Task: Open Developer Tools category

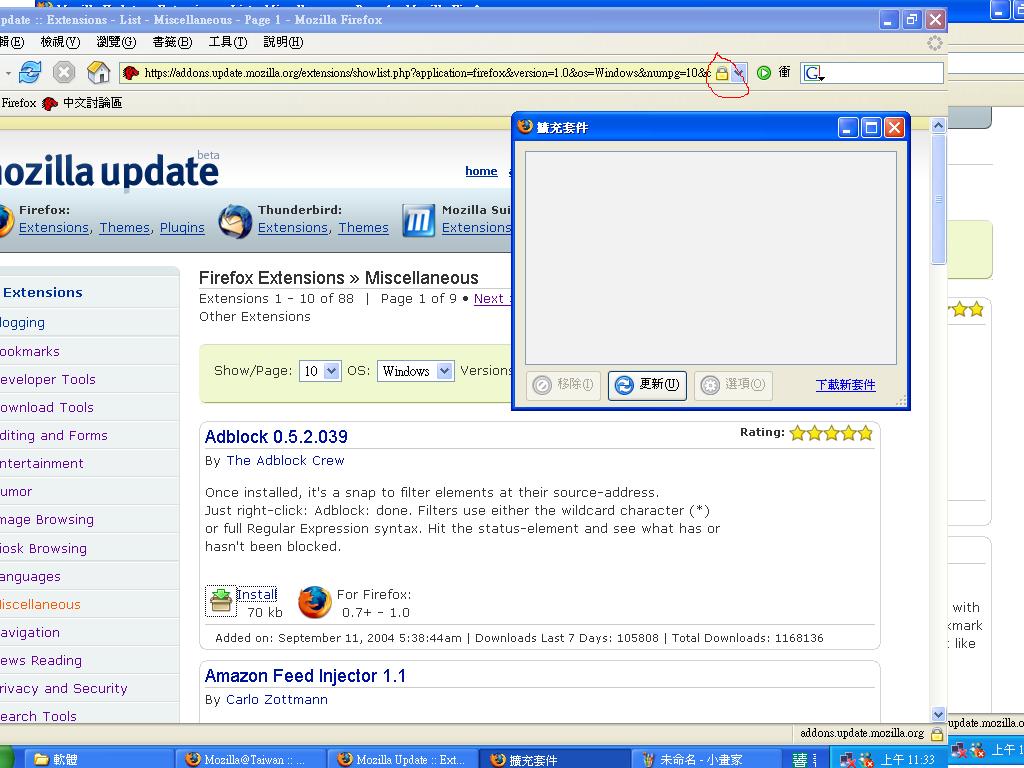Action: point(47,379)
